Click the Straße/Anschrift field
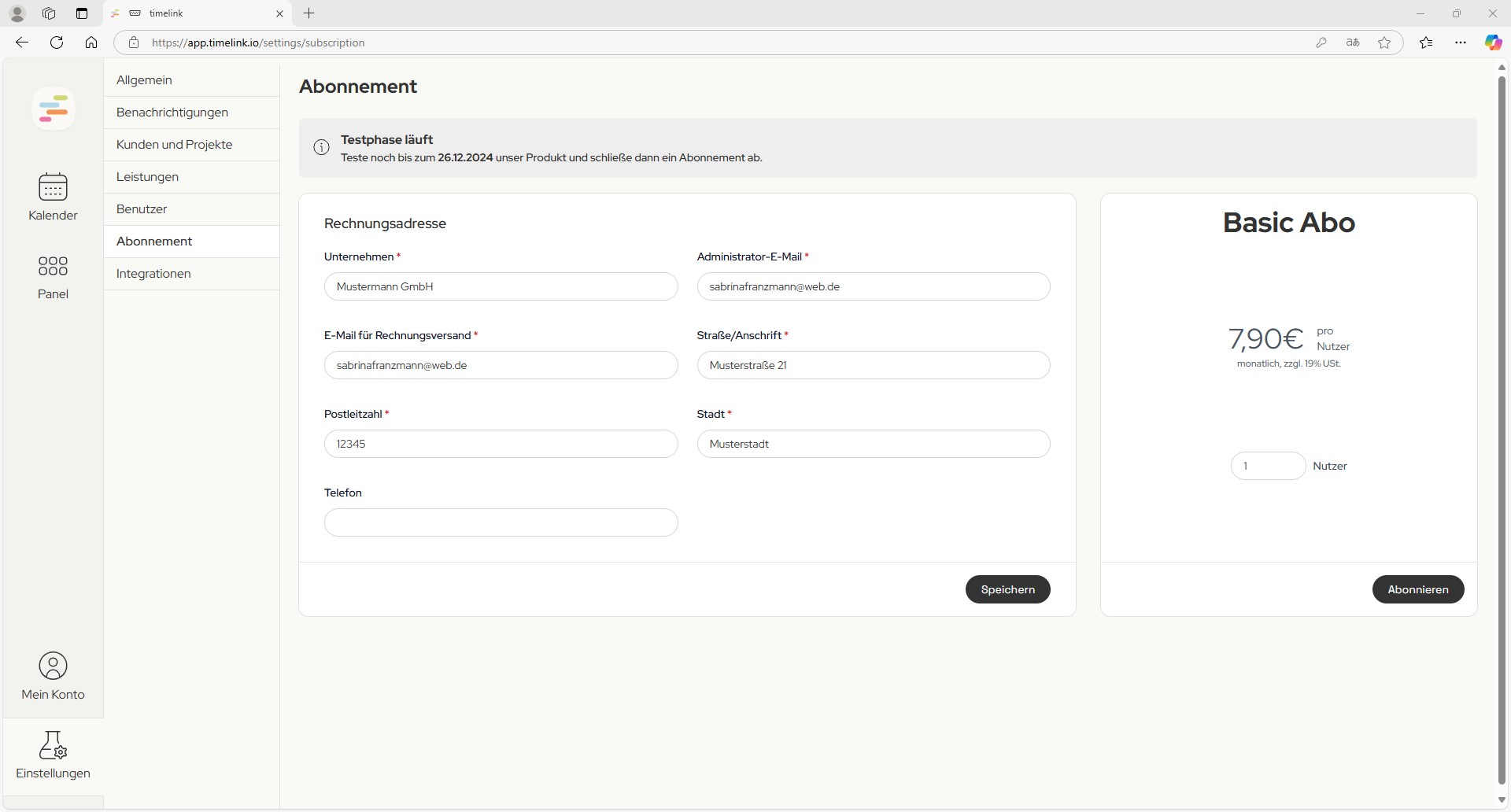 coord(874,365)
